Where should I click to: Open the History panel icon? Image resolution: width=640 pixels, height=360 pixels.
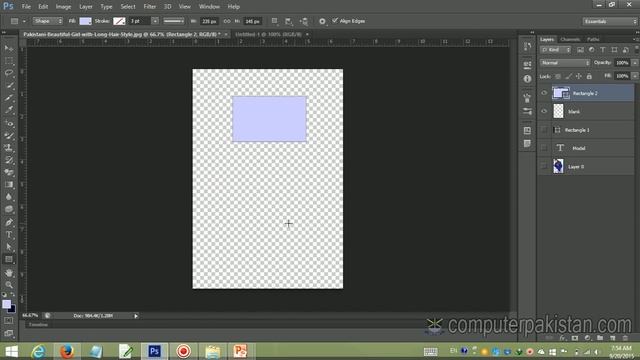[527, 47]
